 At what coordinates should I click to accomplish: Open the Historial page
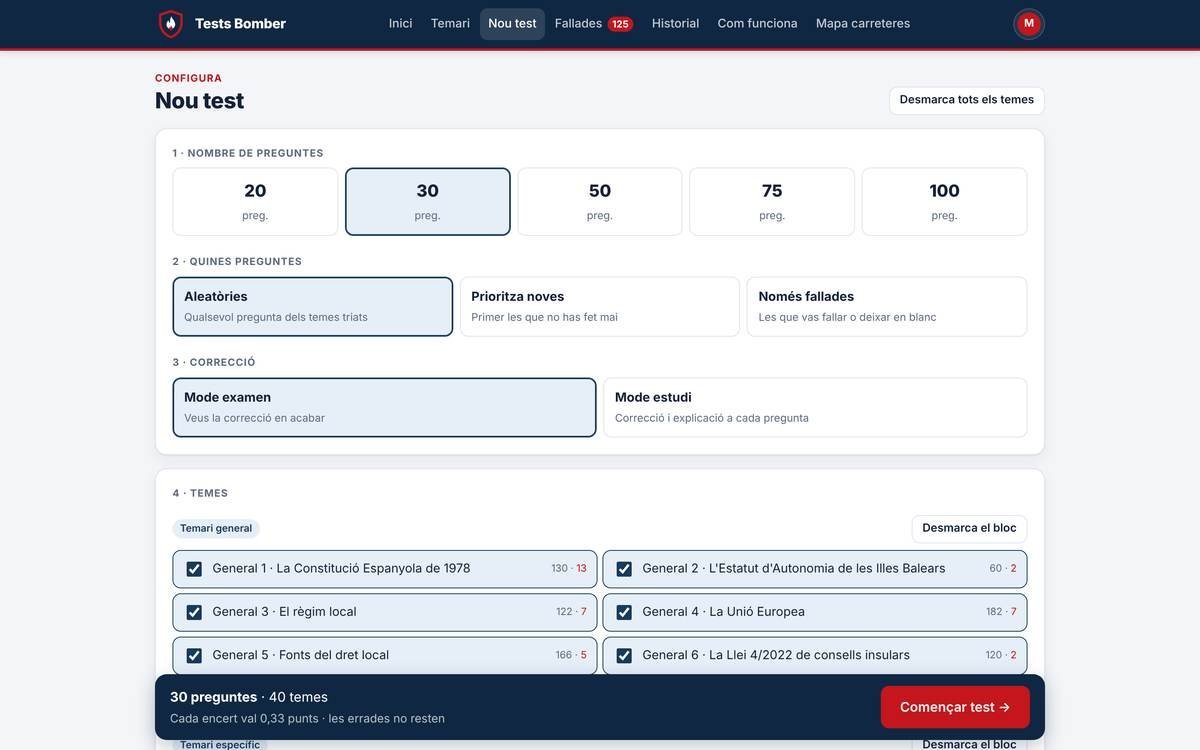[x=675, y=23]
